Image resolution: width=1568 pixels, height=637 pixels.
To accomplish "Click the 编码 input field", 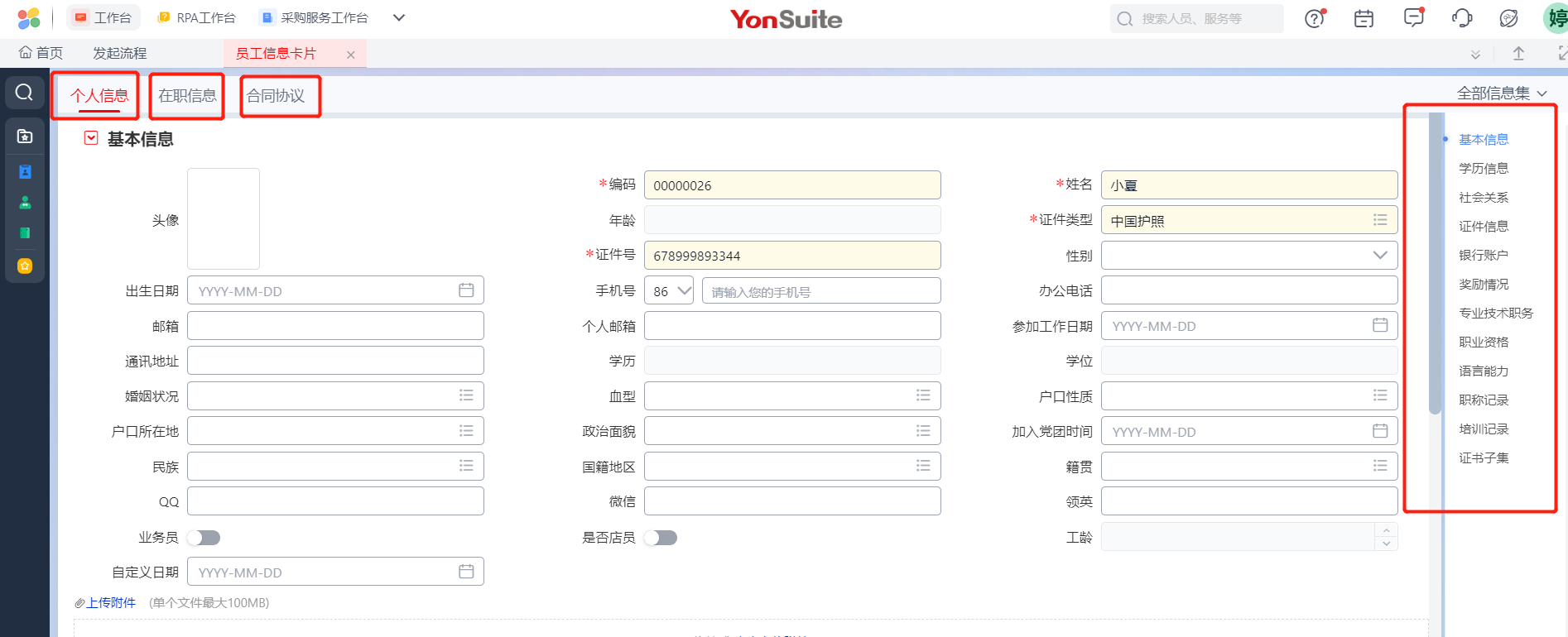I will tap(792, 184).
